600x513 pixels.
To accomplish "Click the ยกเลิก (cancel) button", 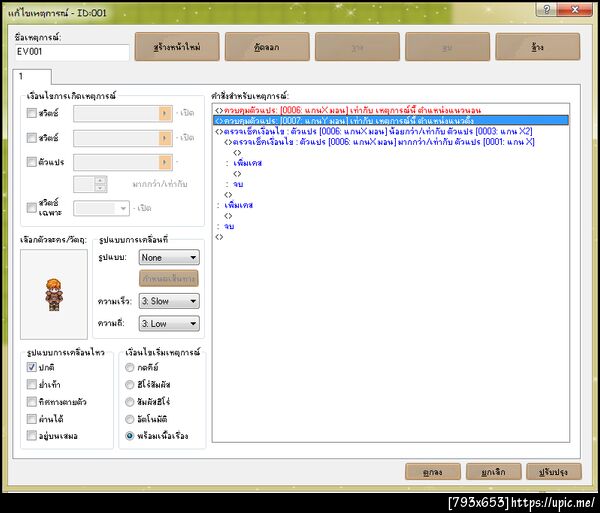I will tap(494, 472).
